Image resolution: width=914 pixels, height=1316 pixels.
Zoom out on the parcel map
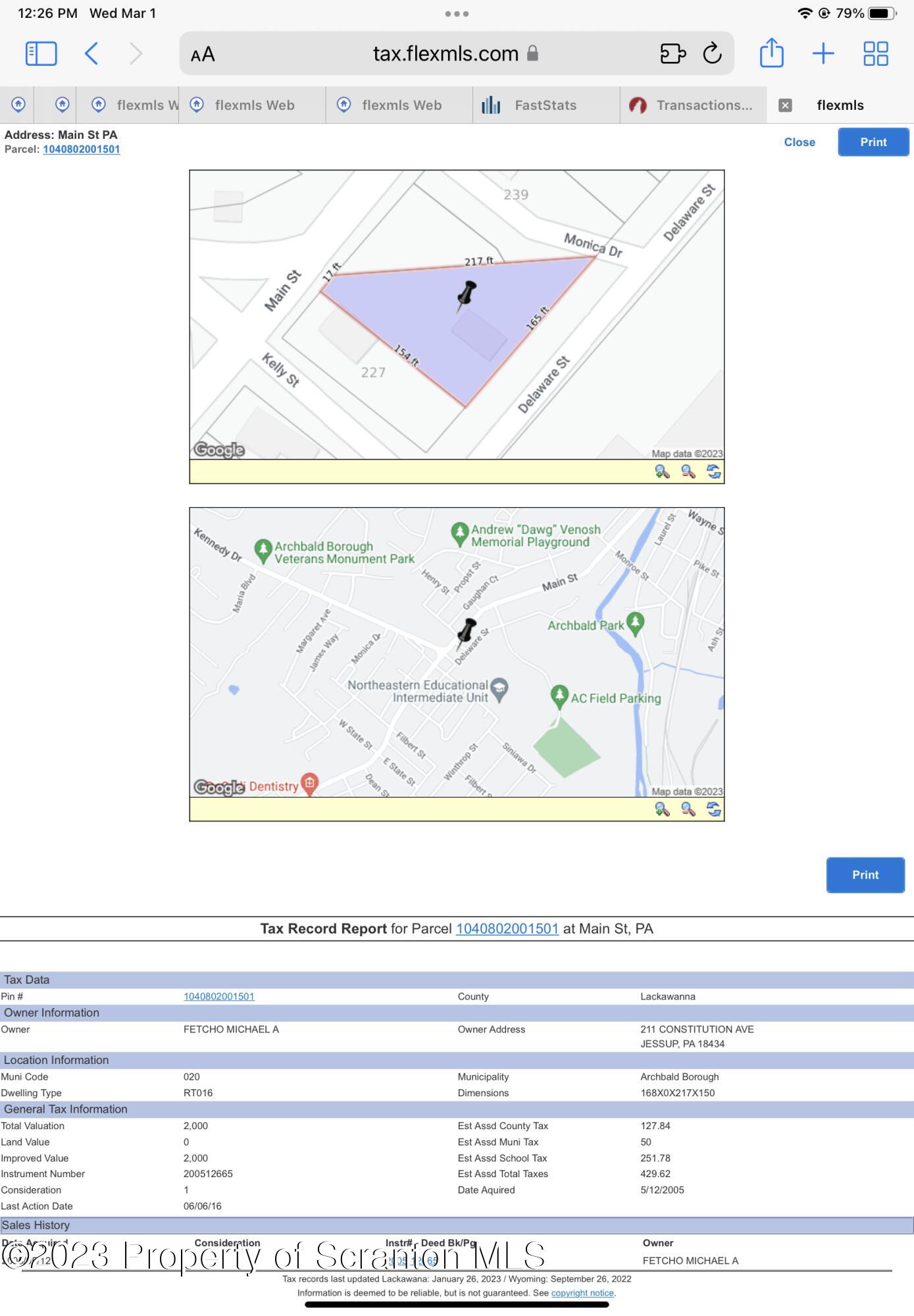pyautogui.click(x=688, y=472)
